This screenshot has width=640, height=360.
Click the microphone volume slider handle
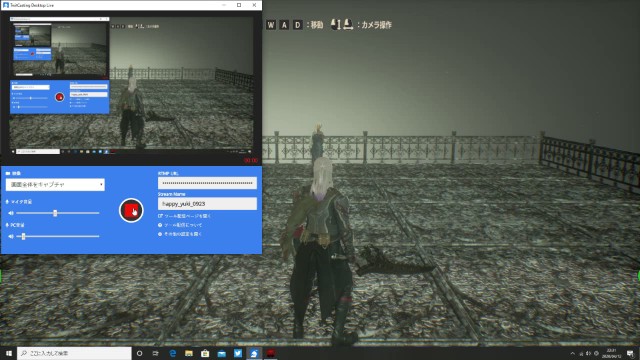55,213
